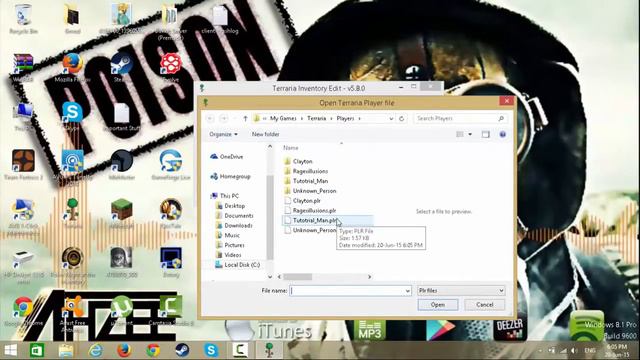Open Firefox from the taskbar

(124, 350)
